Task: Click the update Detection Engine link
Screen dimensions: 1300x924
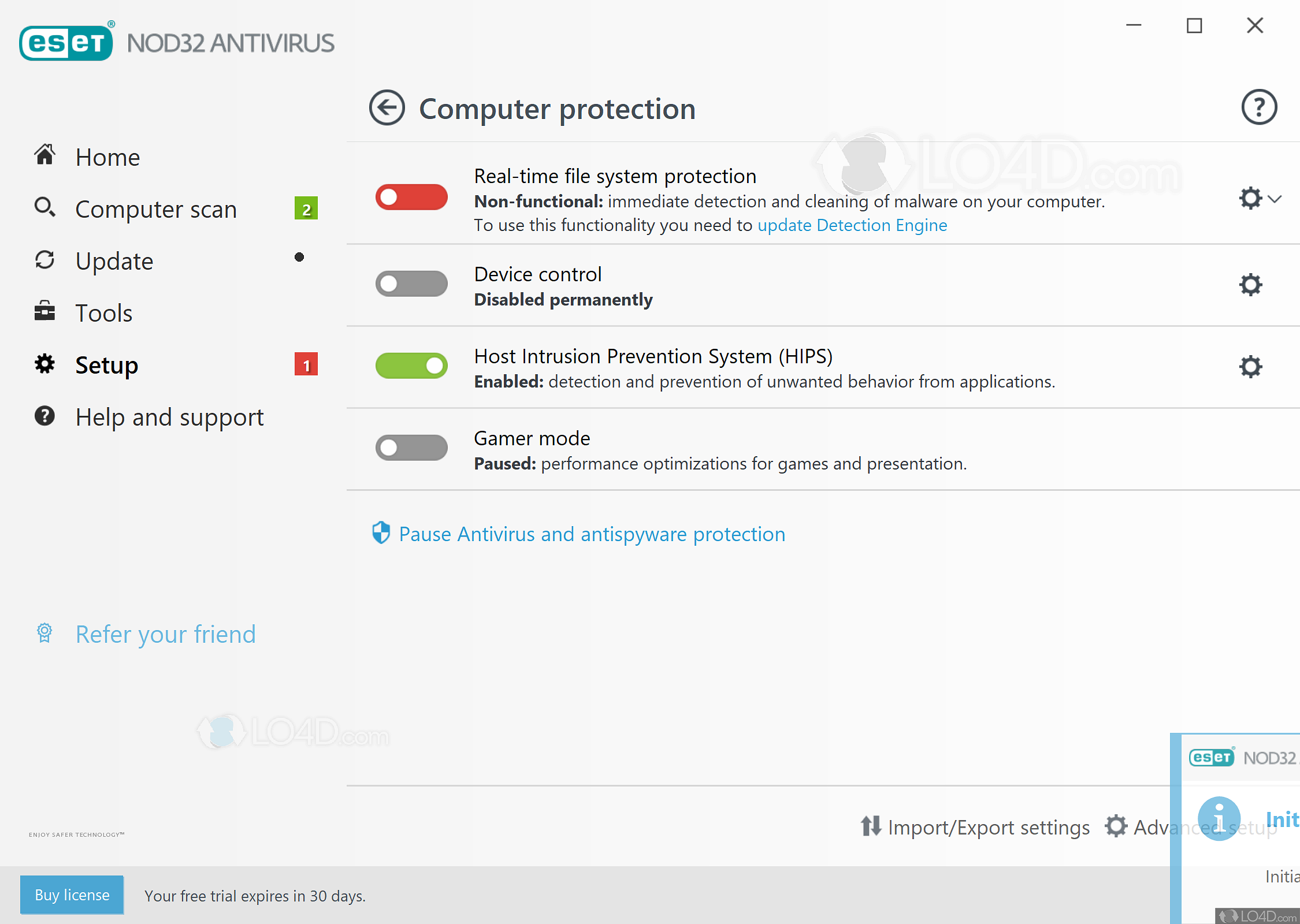Action: point(852,225)
